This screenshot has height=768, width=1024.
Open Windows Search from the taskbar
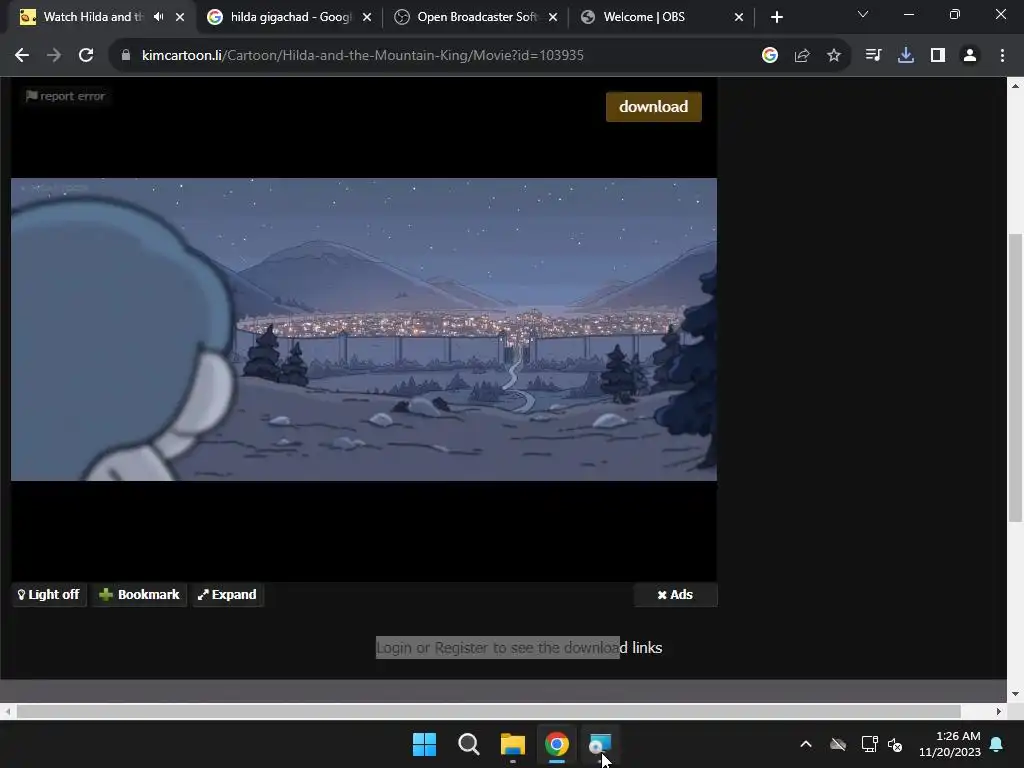469,744
